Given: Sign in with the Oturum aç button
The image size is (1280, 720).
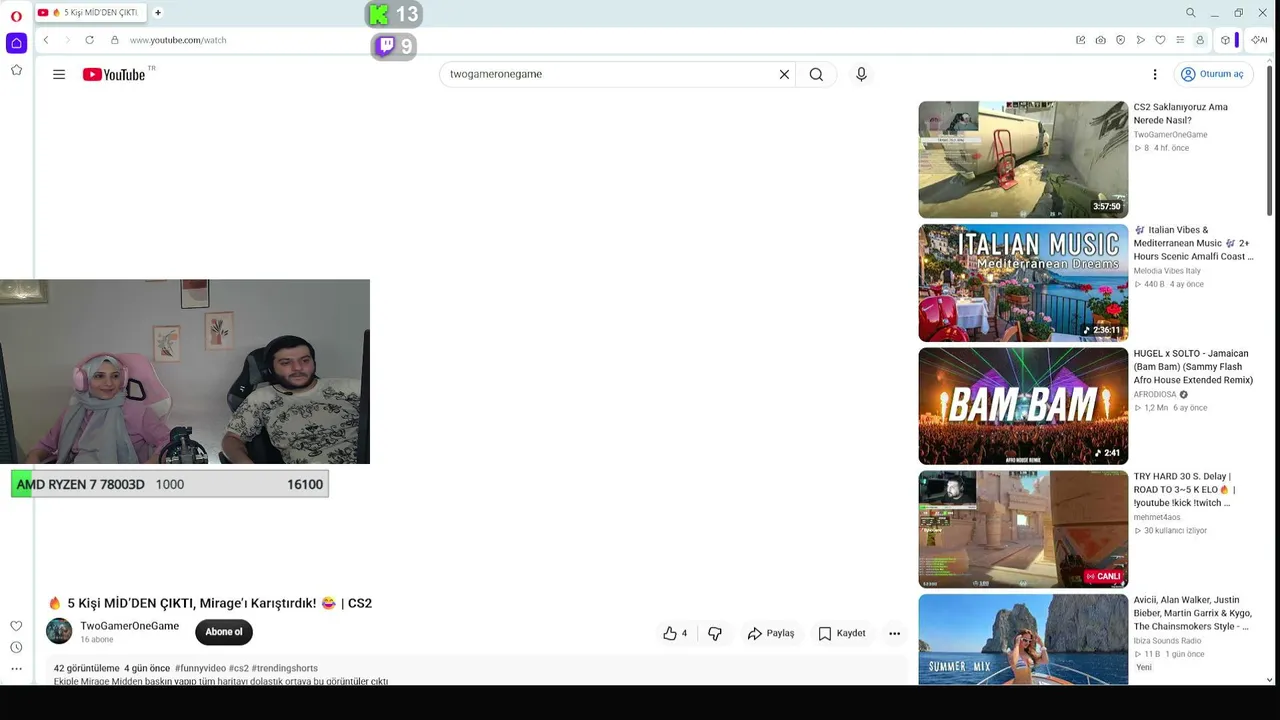Looking at the screenshot, I should (x=1212, y=74).
